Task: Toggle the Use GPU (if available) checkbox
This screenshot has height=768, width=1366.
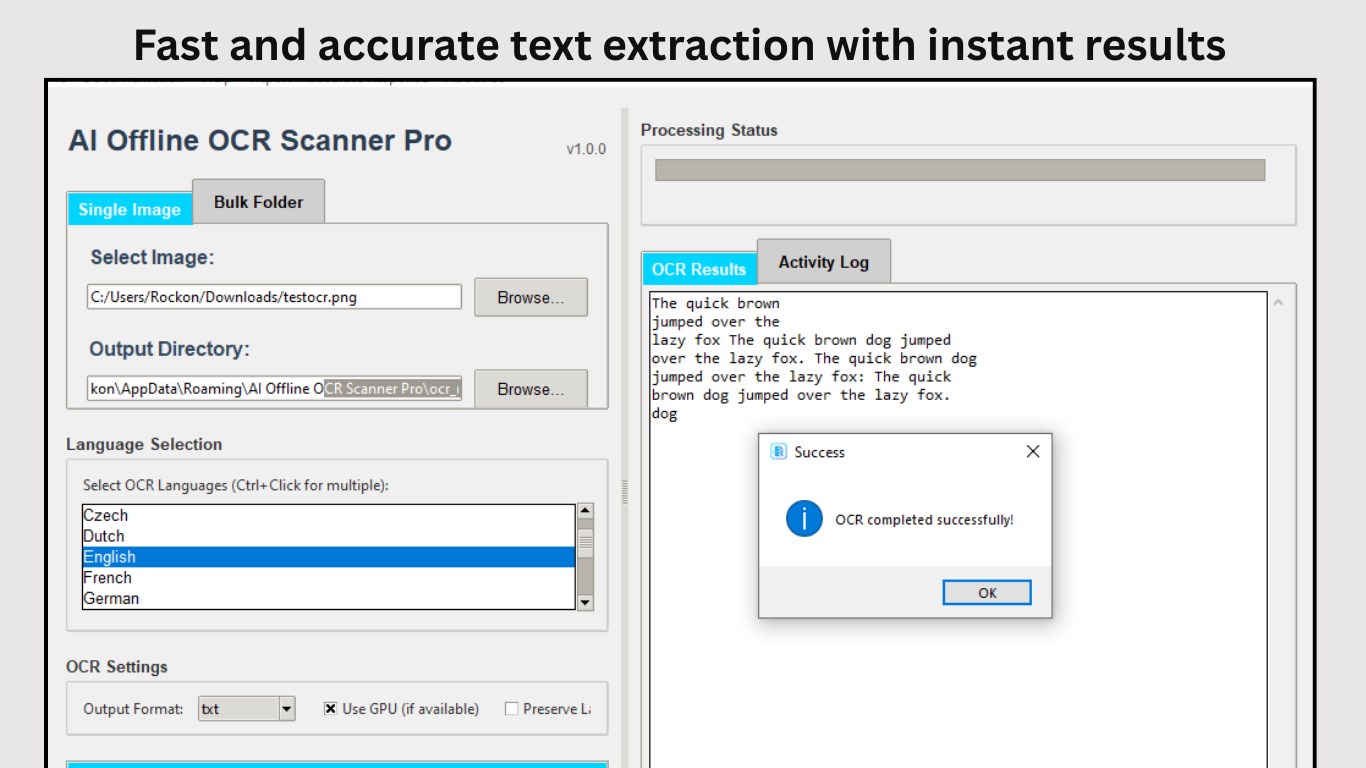Action: (330, 709)
